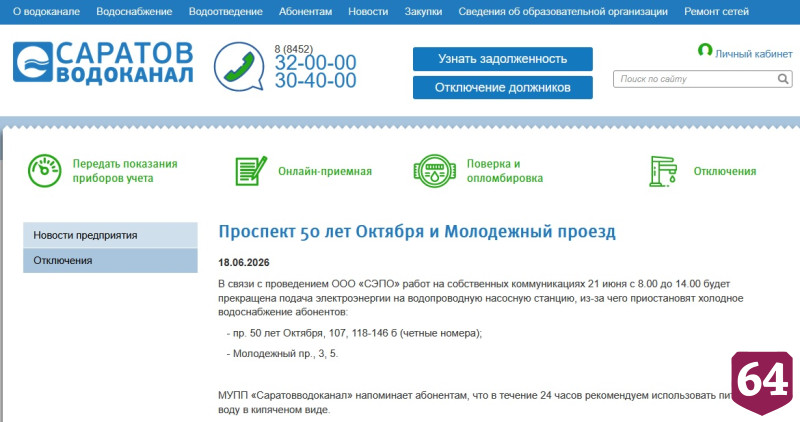The width and height of the screenshot is (800, 422).
Task: Open the Личный кабинет link
Action: point(754,54)
